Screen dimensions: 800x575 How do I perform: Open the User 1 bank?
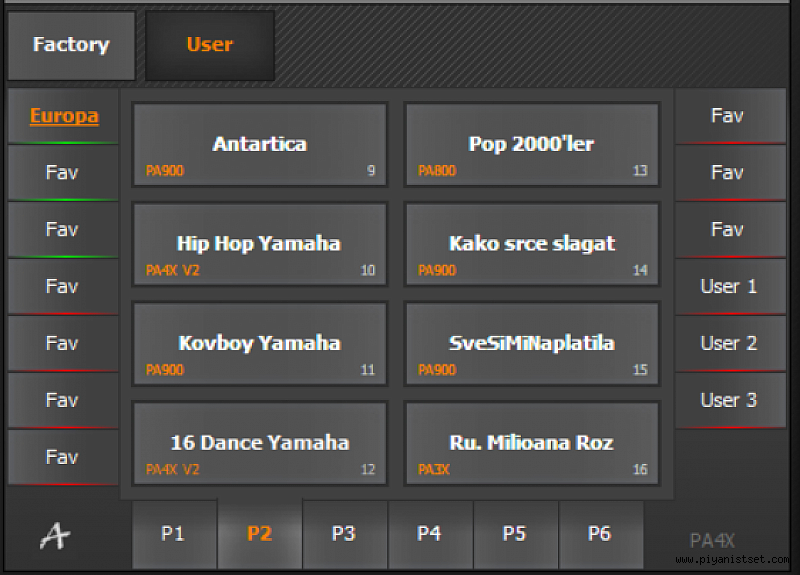(730, 286)
